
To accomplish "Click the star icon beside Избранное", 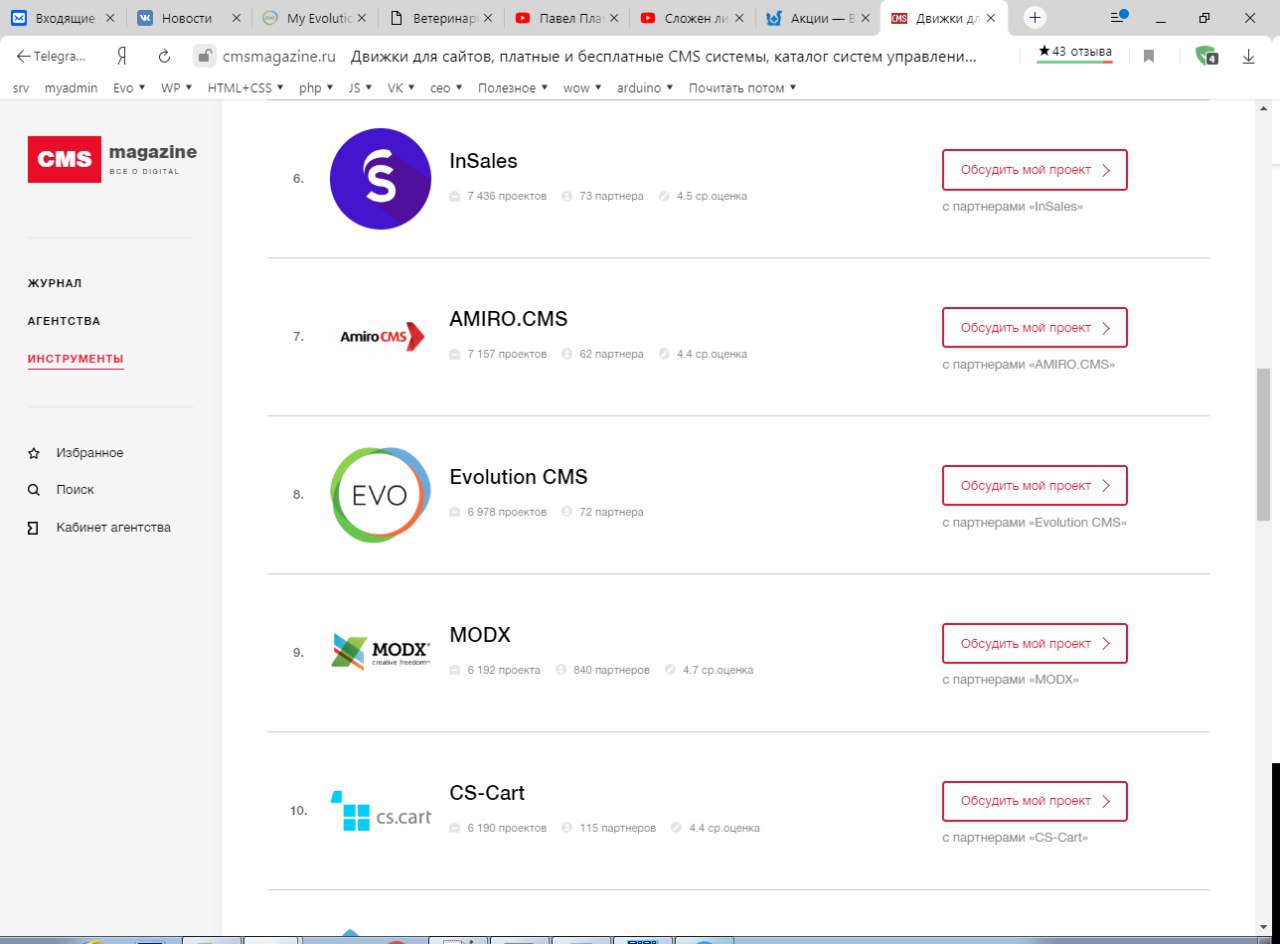I will pos(34,453).
